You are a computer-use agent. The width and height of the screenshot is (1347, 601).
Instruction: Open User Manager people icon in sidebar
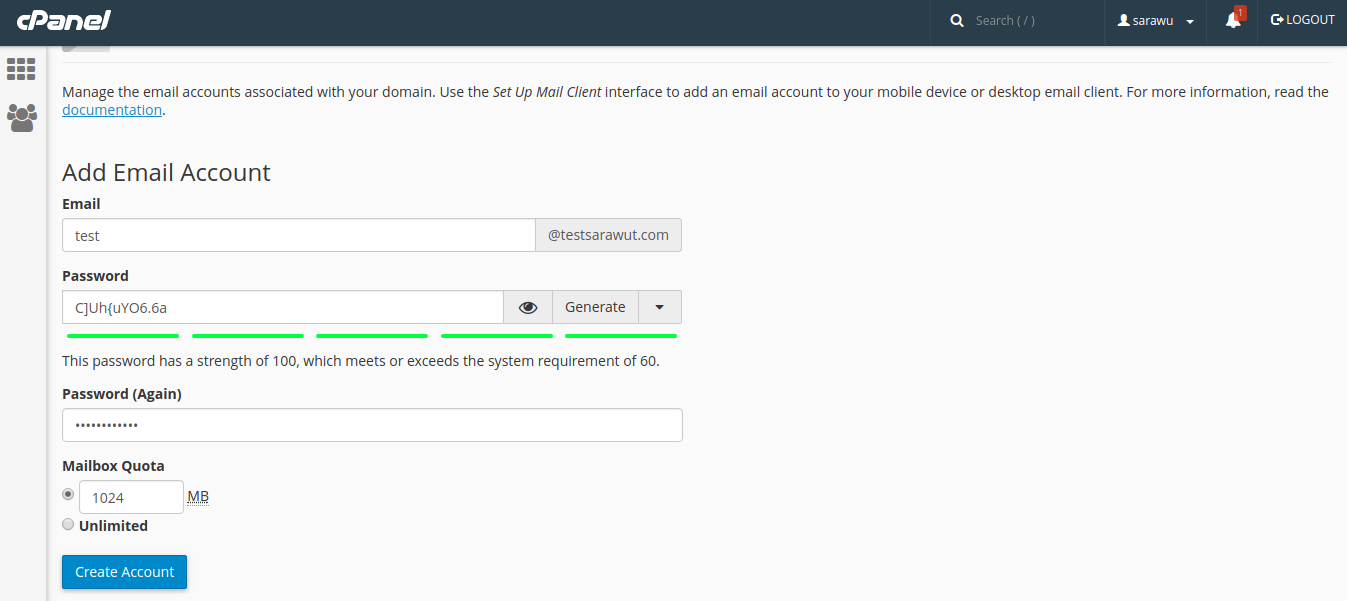pos(21,118)
